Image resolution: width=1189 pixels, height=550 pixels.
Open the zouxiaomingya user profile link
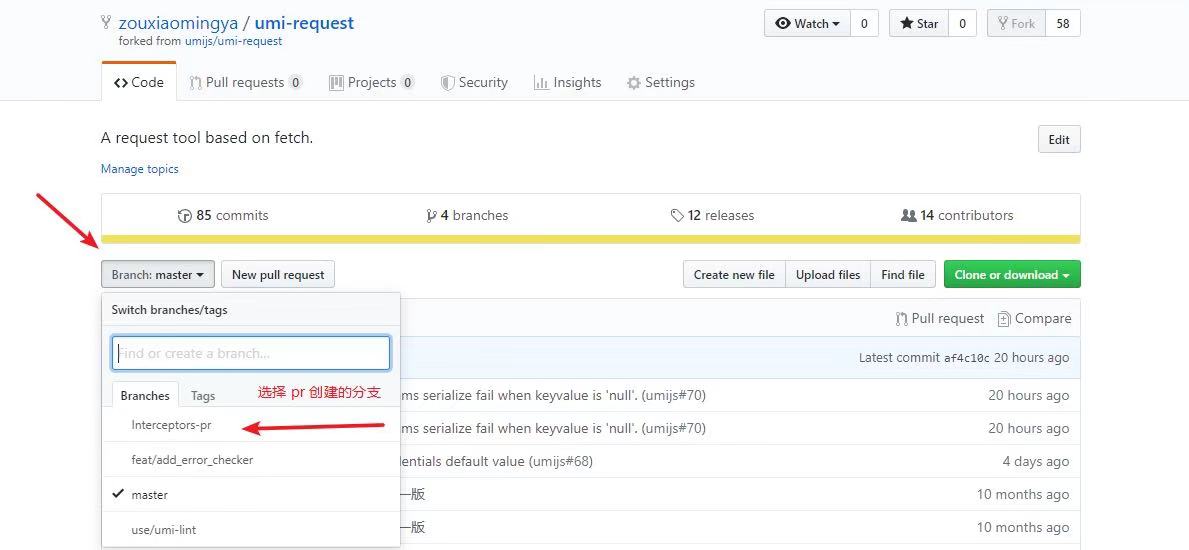(x=178, y=23)
